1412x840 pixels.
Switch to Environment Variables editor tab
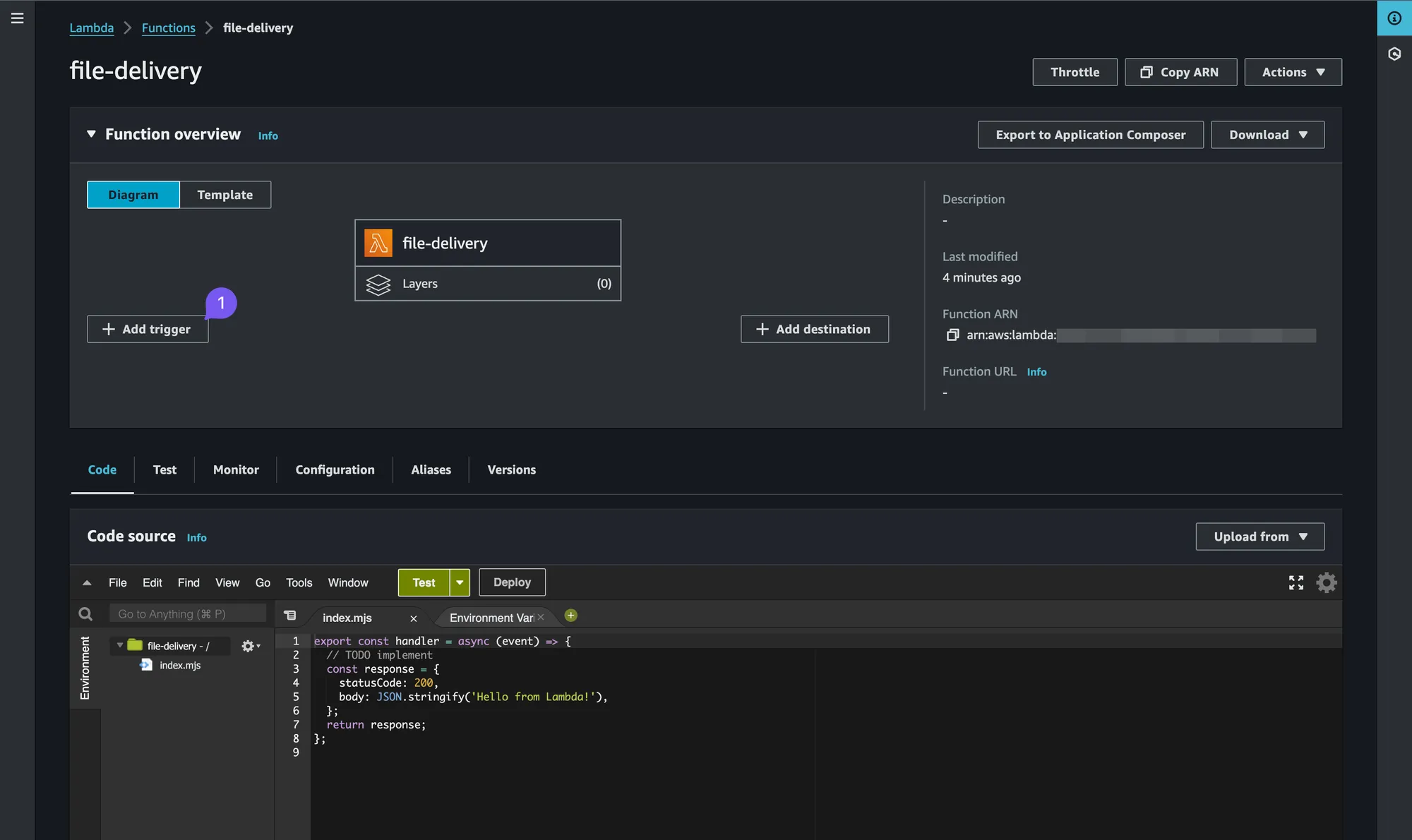click(491, 618)
